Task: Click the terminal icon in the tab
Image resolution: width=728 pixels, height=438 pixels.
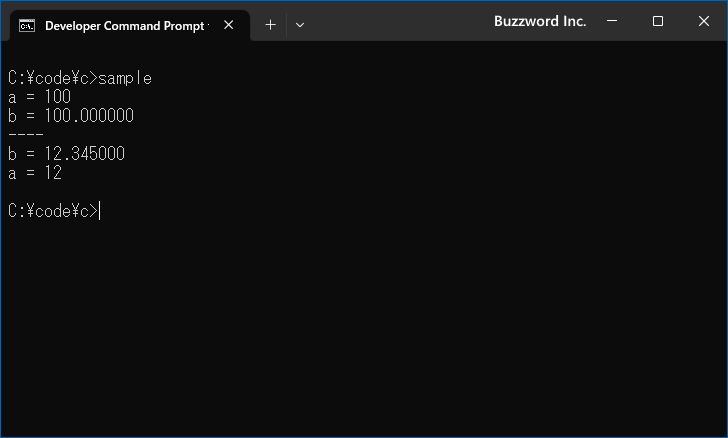Action: tap(28, 25)
